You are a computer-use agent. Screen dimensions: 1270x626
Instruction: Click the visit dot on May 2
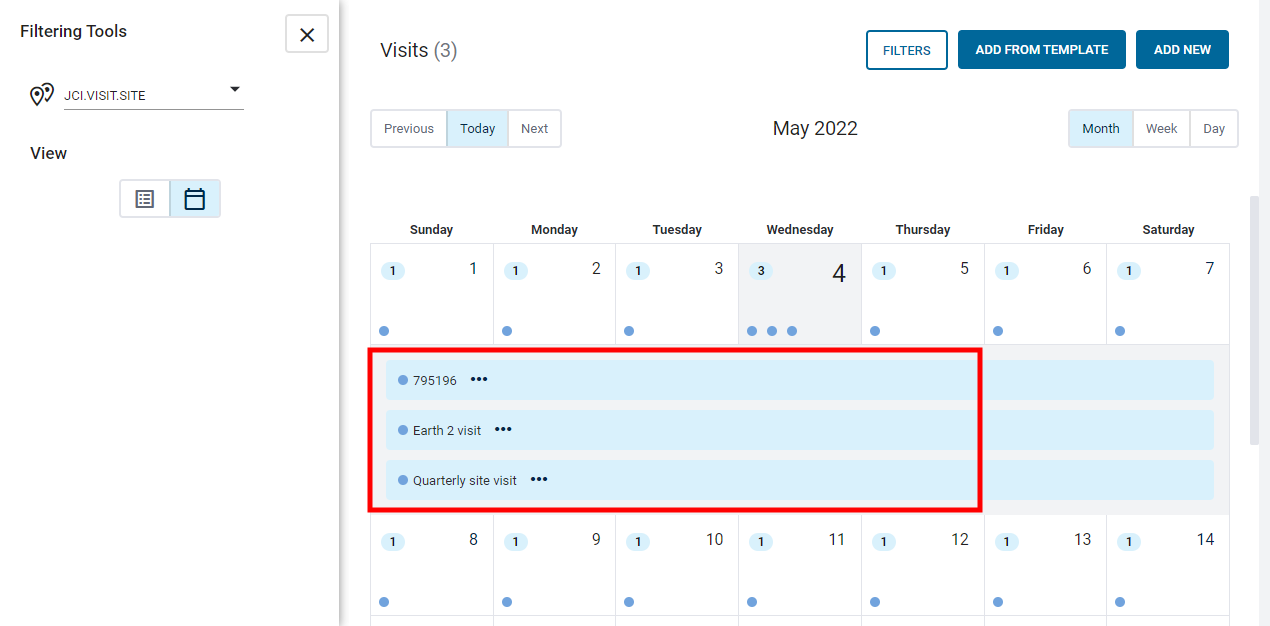[507, 331]
